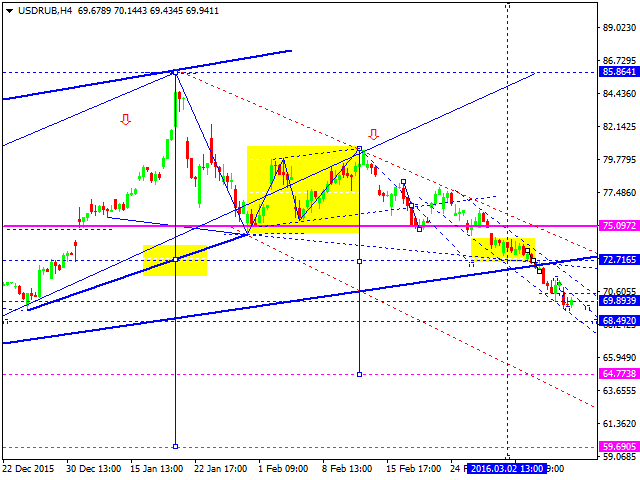640x480 pixels.
Task: Select the small yellow rectangle near 72.7165 level
Action: click(175, 260)
